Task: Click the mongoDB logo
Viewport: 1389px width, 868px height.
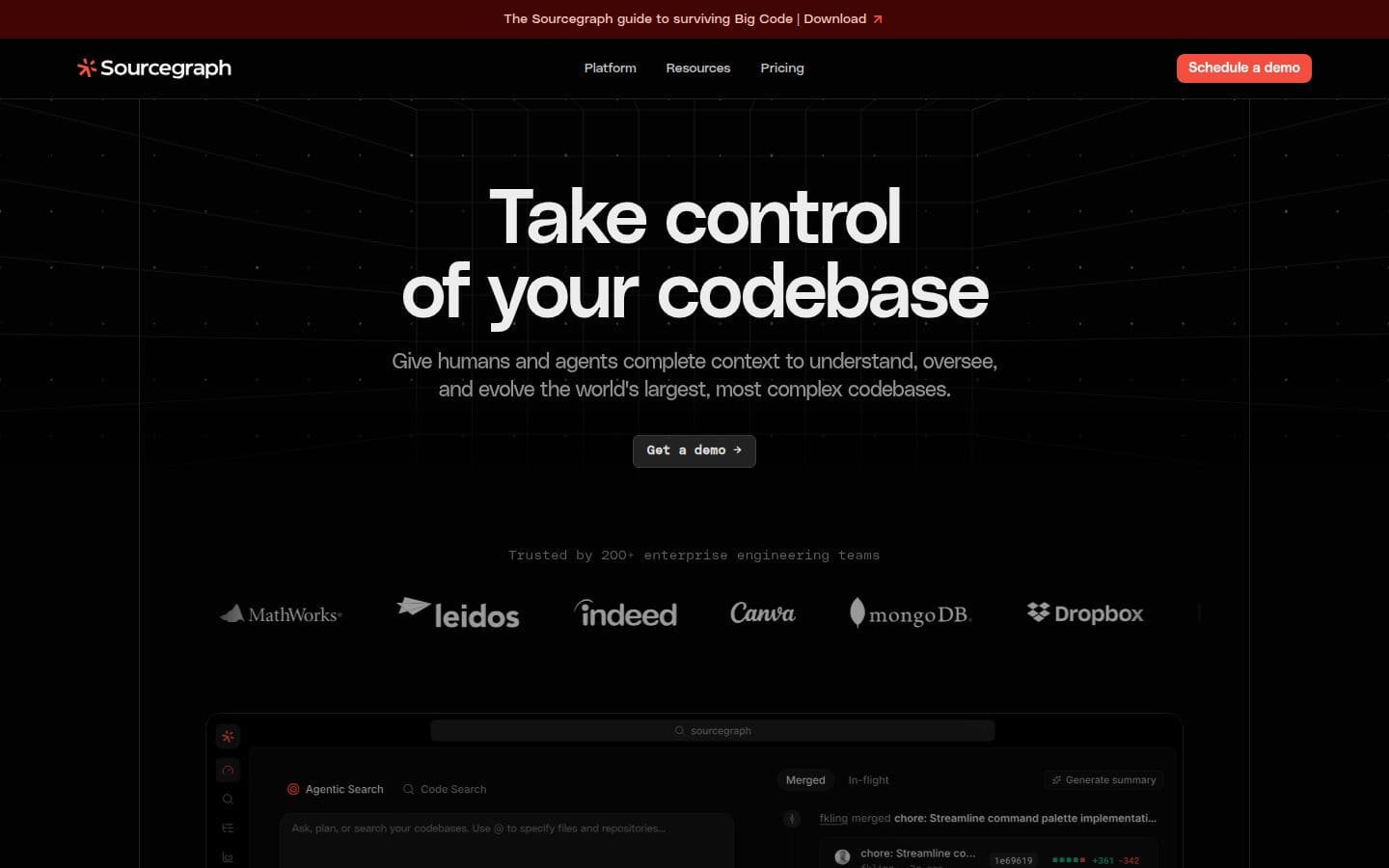Action: click(x=910, y=613)
